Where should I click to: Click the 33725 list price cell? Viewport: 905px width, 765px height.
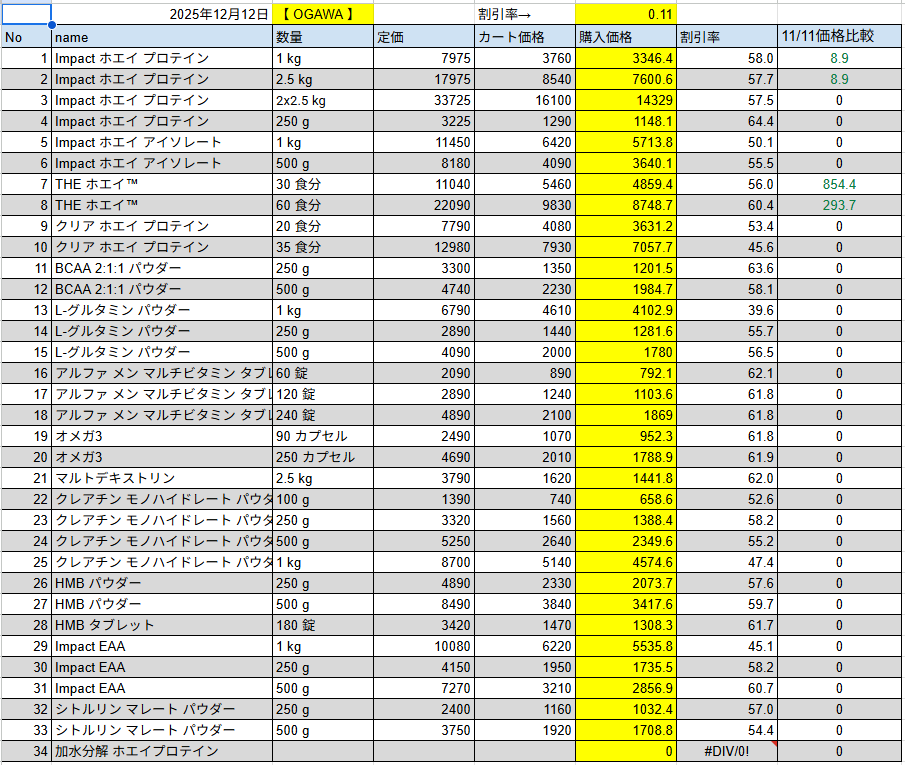point(423,100)
